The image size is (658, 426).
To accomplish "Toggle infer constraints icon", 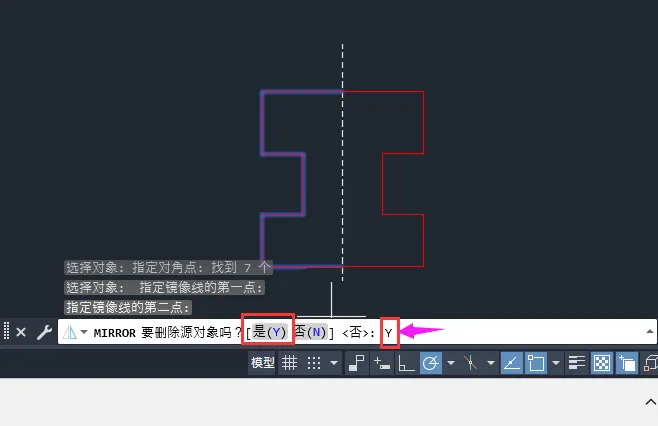I will [x=357, y=363].
